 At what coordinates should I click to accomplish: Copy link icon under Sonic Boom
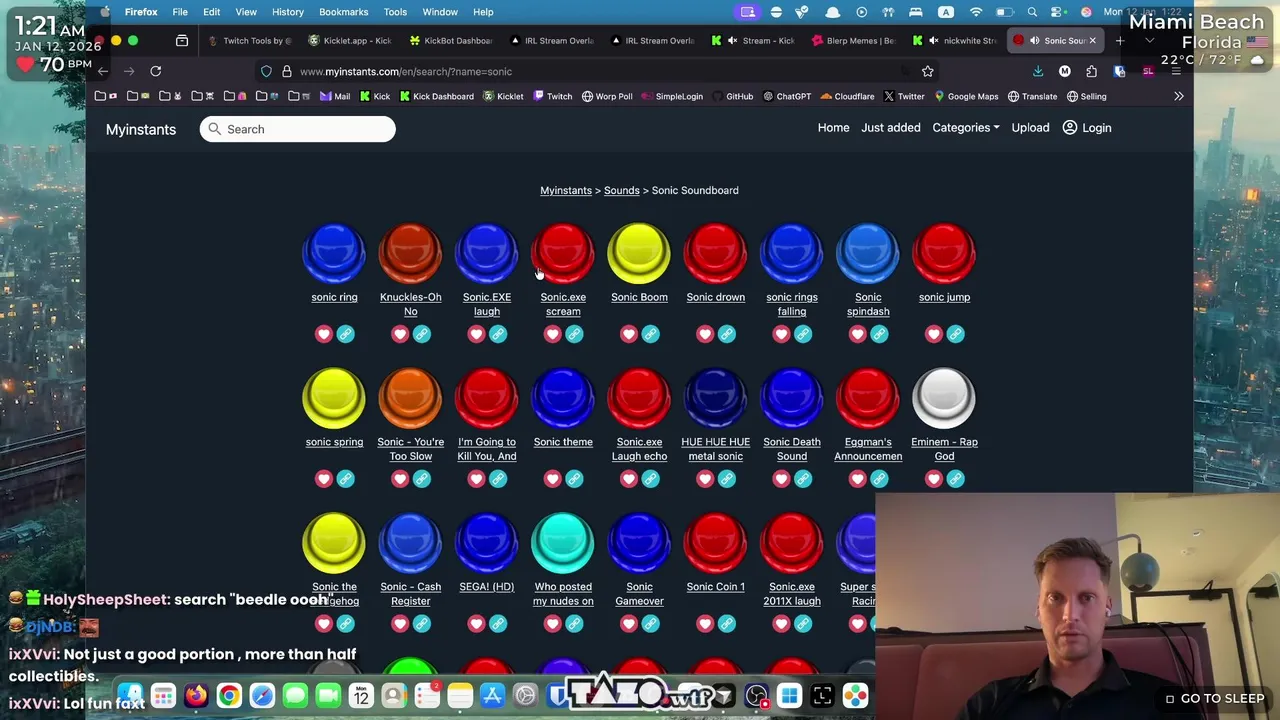click(x=650, y=334)
